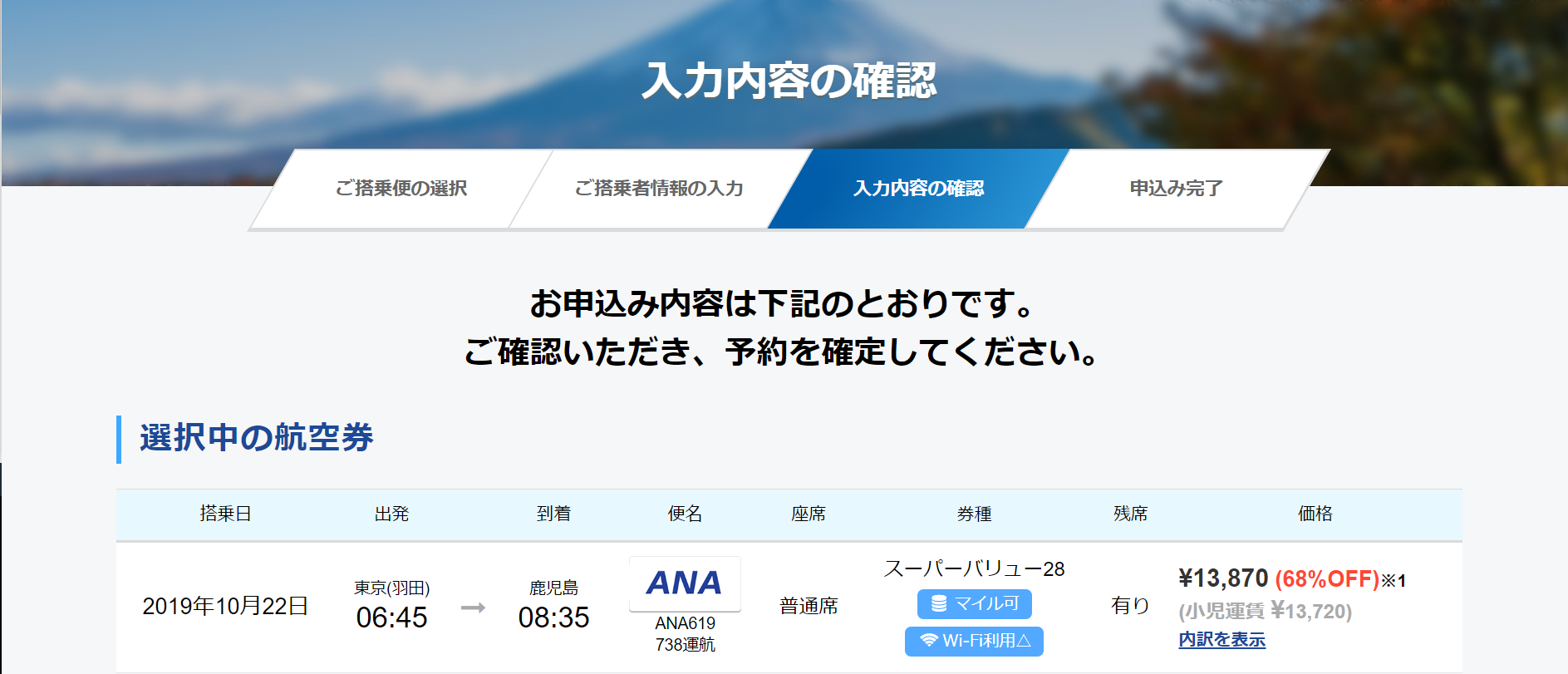1568x674 pixels.
Task: Click the 便名 column header
Action: (685, 514)
